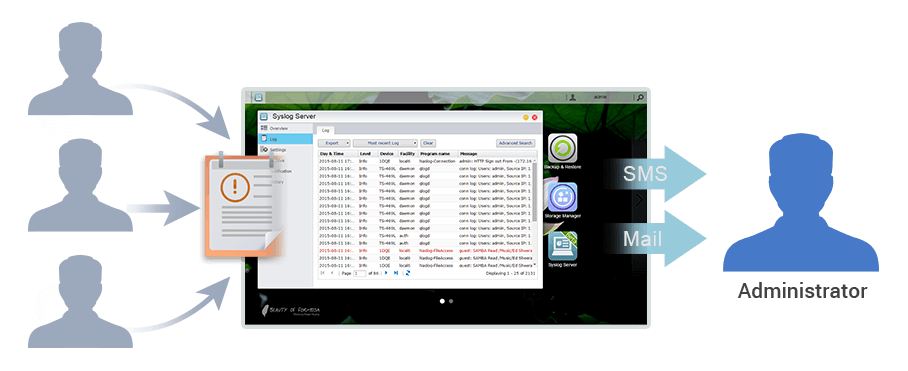Click the page number input field
Viewport: 908px width, 371px height.
click(x=359, y=273)
